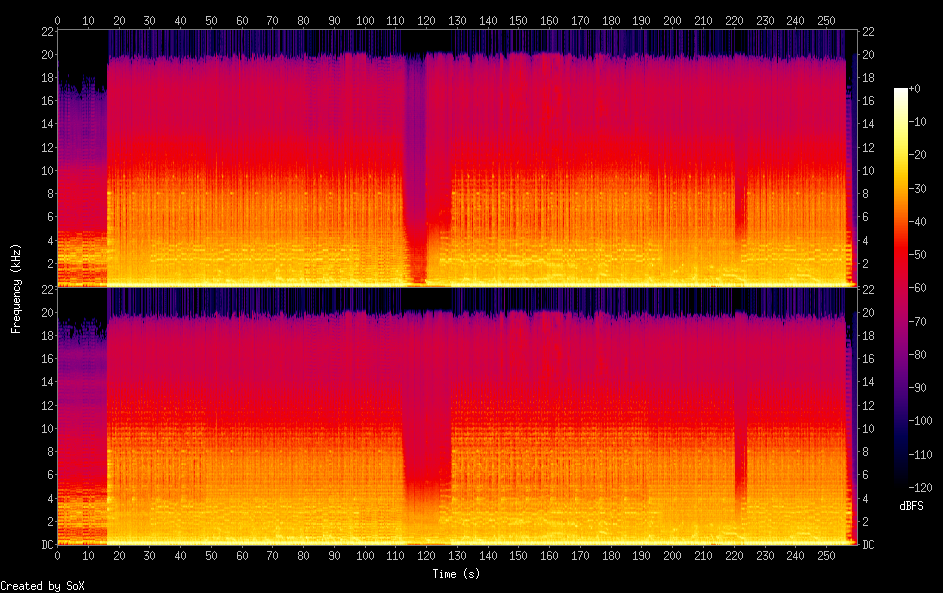Select the 0 tick on the bottom time axis
The image size is (943, 593).
pyautogui.click(x=58, y=555)
